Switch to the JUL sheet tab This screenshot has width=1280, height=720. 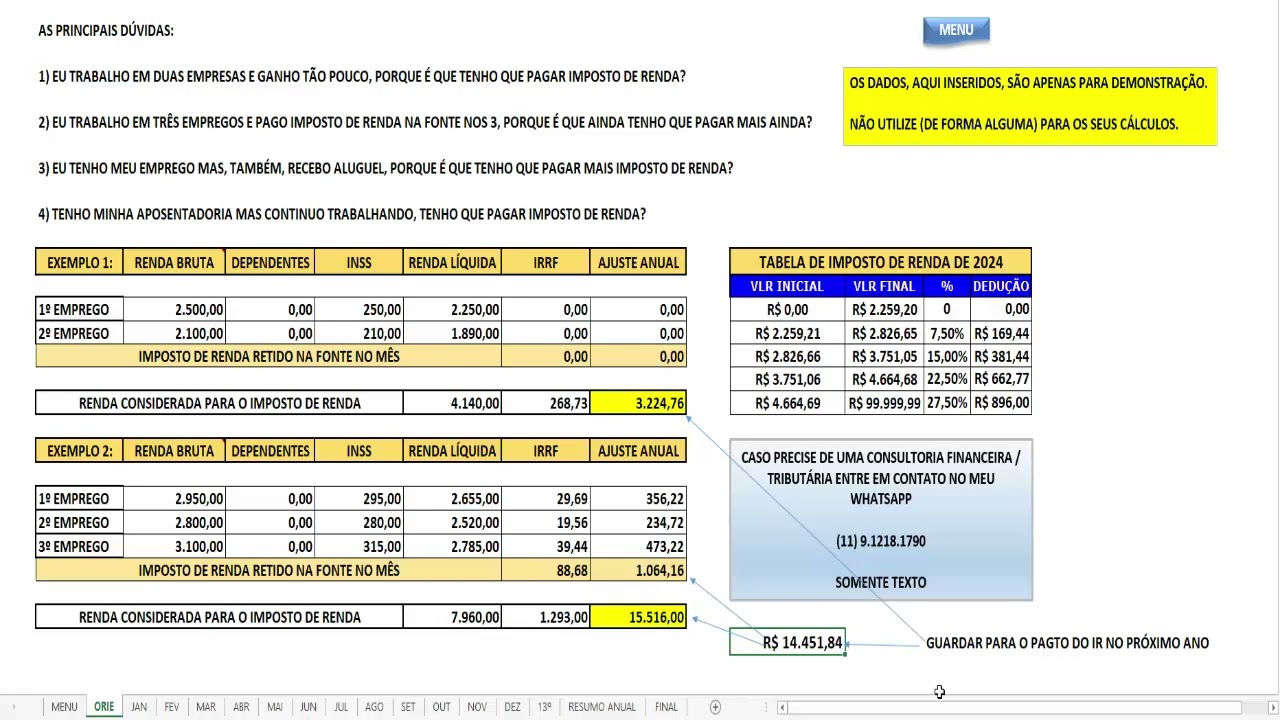pos(341,707)
